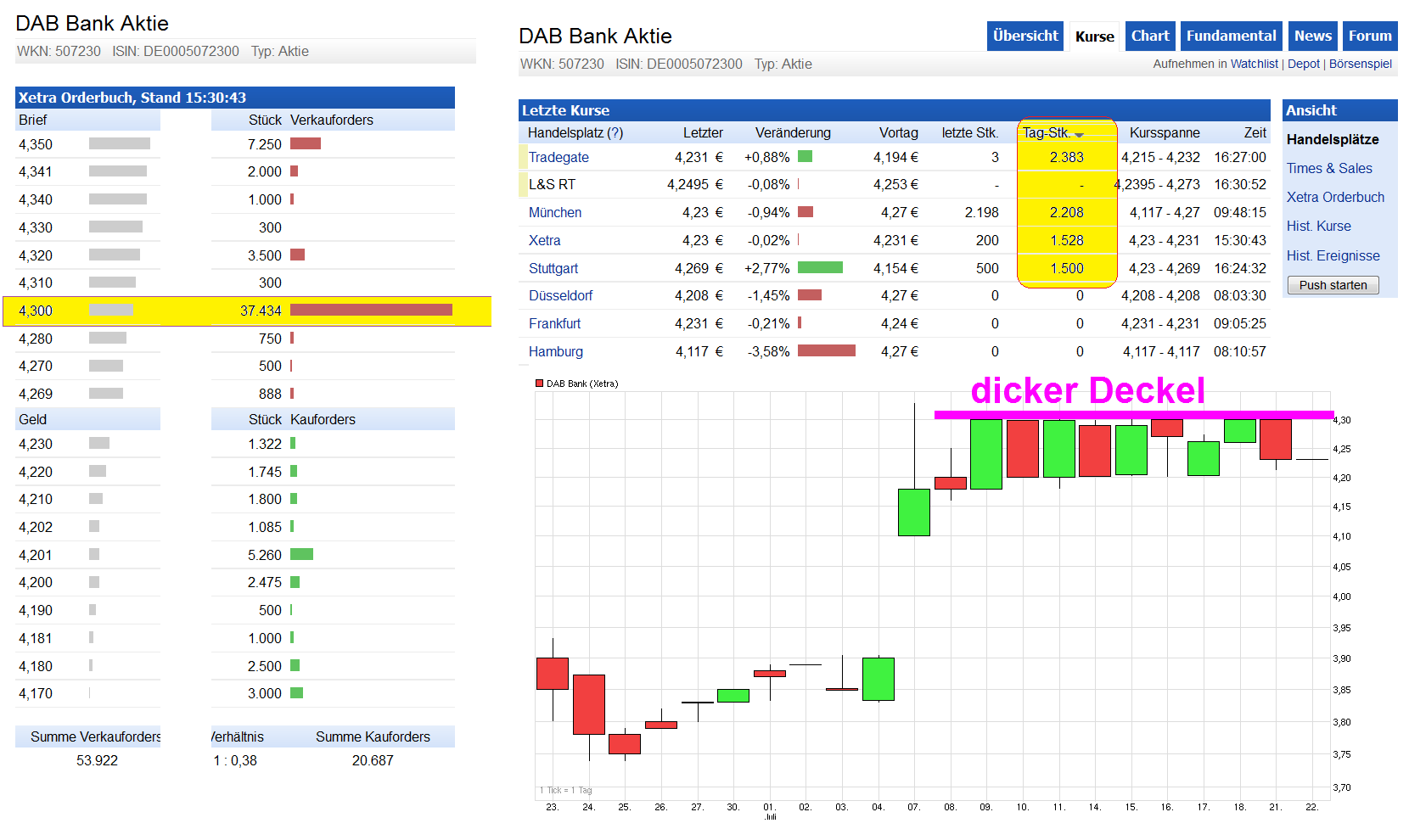Add the stock via the Watchlist link
Image resolution: width=1409 pixels, height=840 pixels.
point(1254,64)
